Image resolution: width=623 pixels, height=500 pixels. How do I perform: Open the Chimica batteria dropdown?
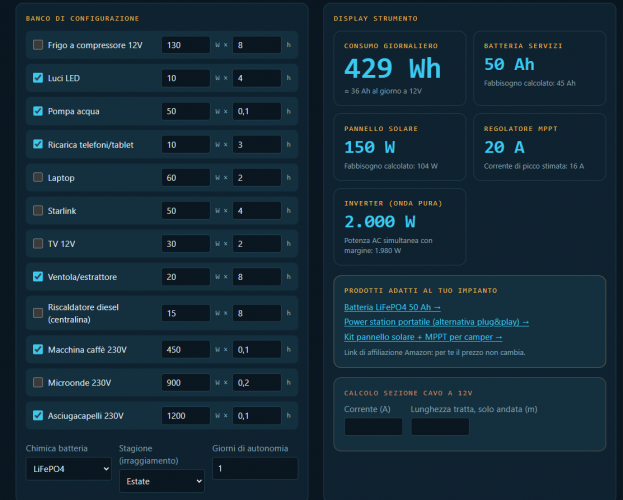click(69, 469)
